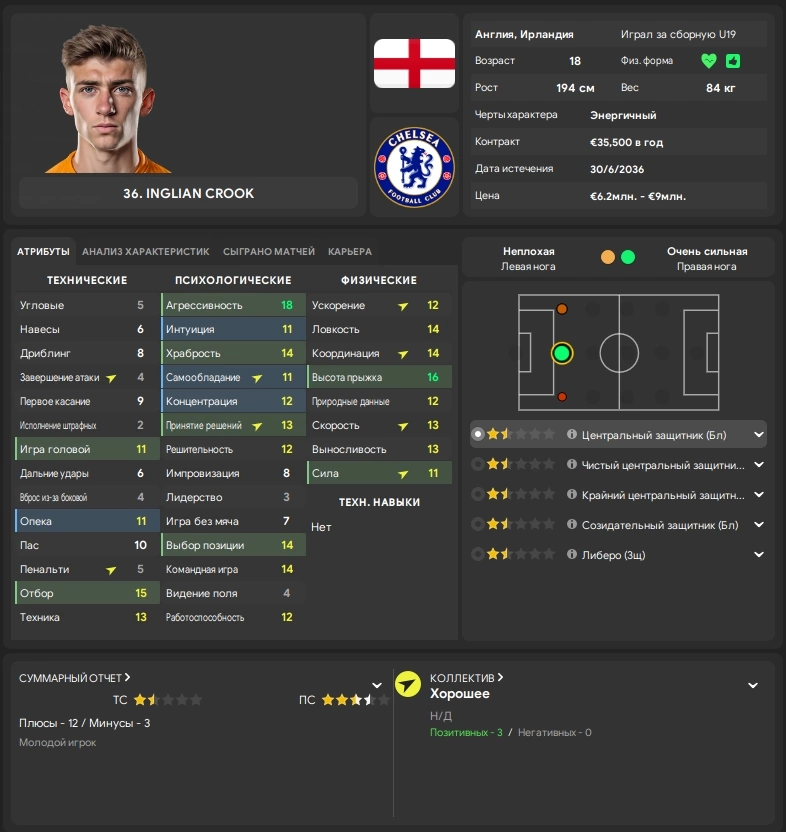Viewport: 786px width, 832px height.
Task: Select the Созидательный защитник (Бл) radio button
Action: tap(478, 524)
